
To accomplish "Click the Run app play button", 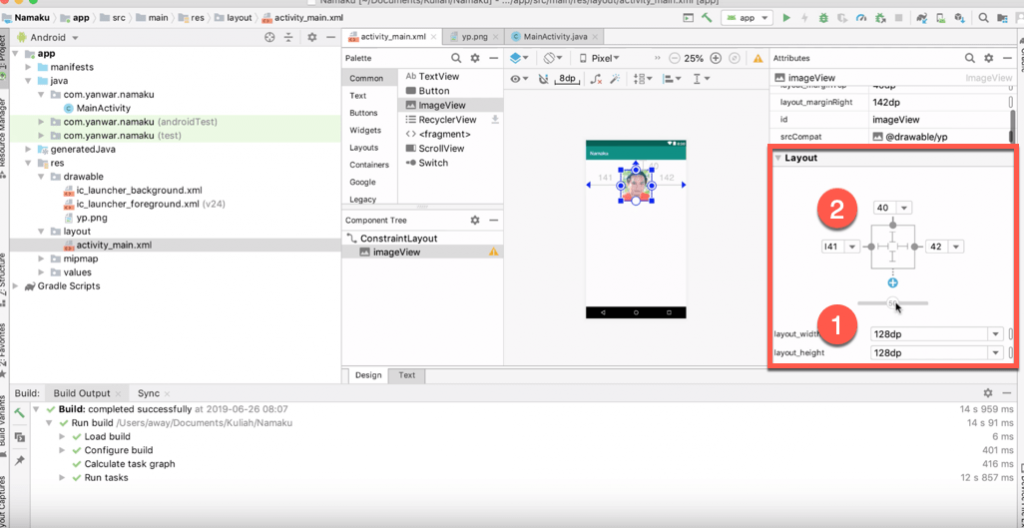I will [786, 18].
